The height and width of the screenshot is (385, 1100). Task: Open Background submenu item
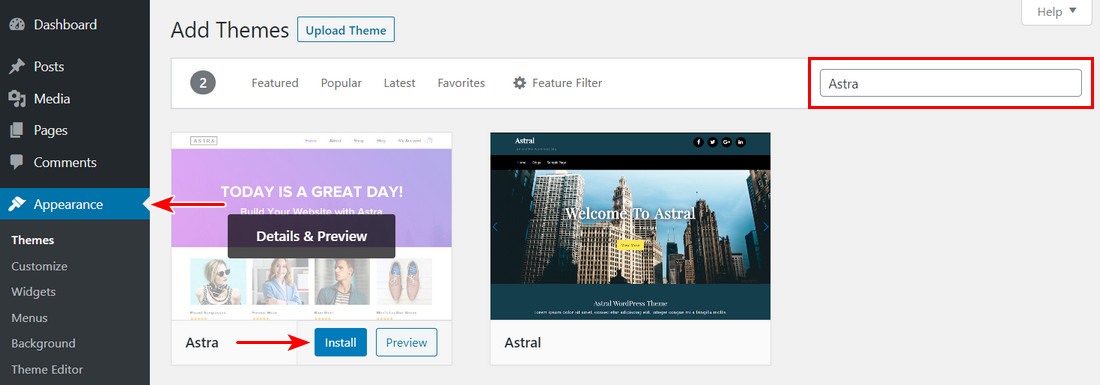point(43,344)
